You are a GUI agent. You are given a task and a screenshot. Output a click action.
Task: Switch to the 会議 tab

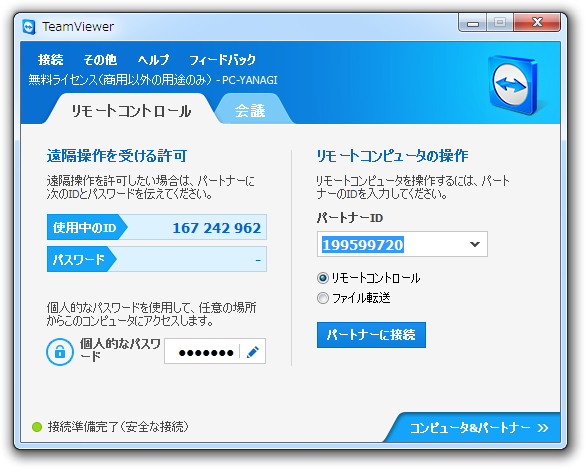(x=250, y=111)
